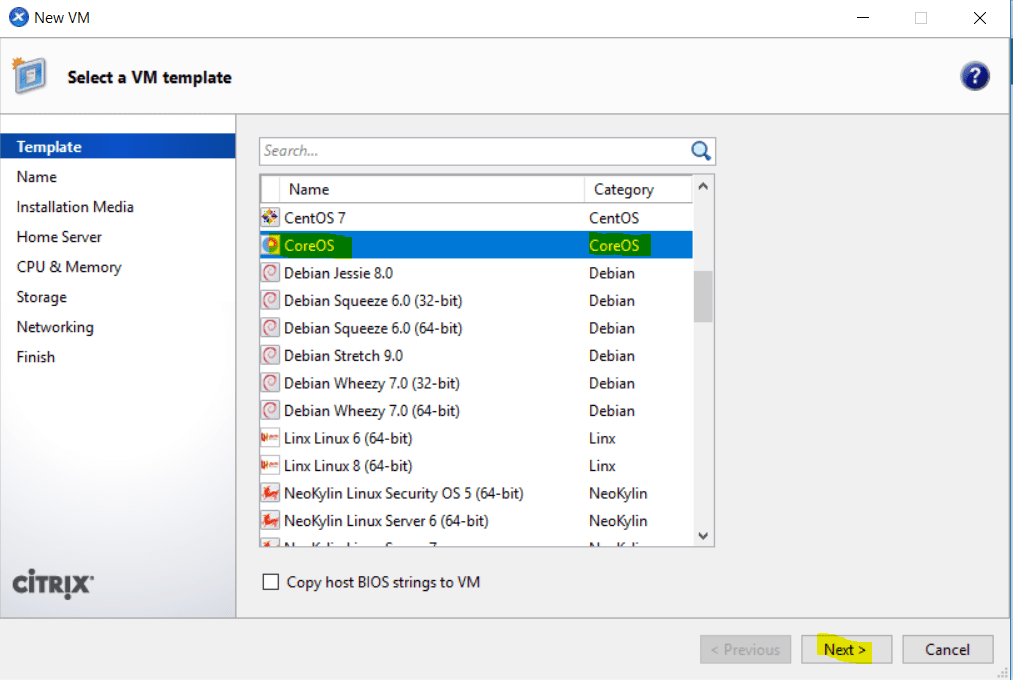Click the list scrollbar up arrow

point(702,186)
